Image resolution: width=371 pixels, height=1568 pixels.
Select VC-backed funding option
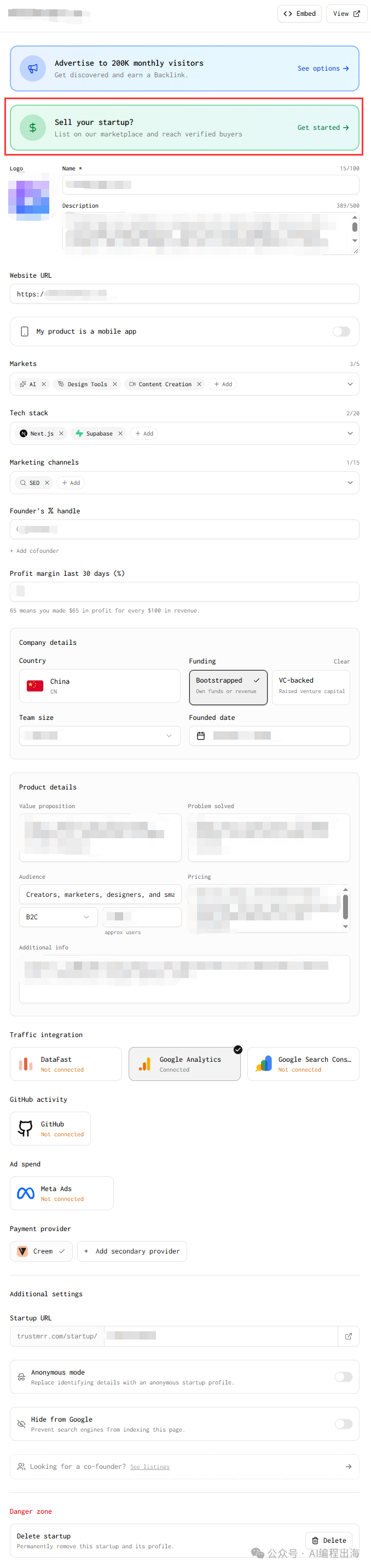tap(311, 688)
